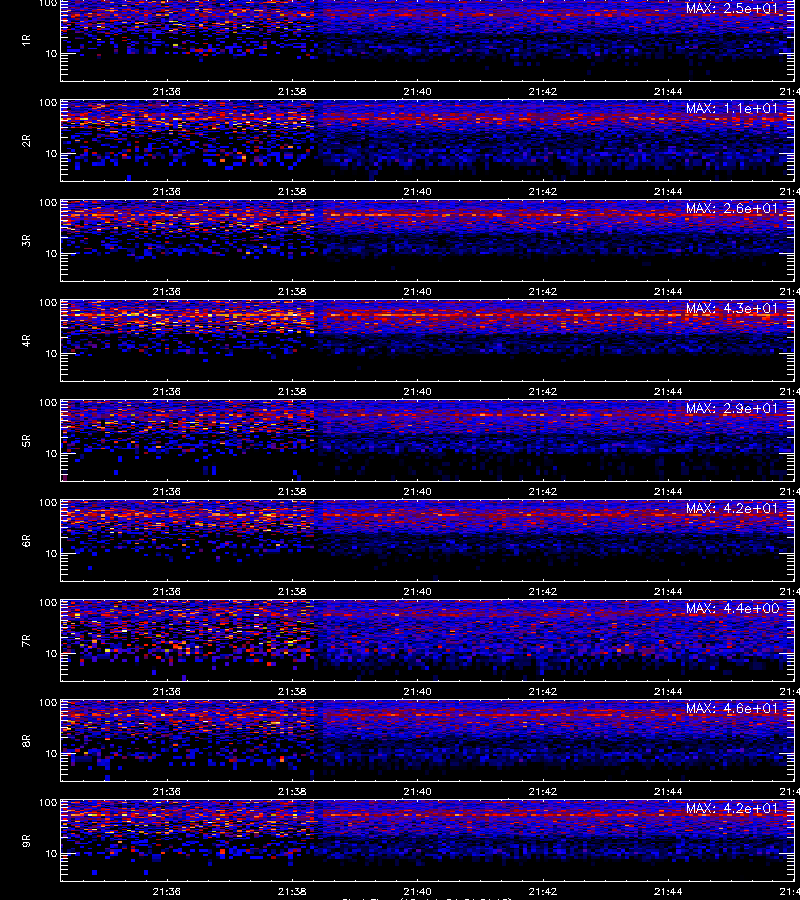Click the 21:42 time label under panel 9R
Screen dimensions: 800x900
[x=542, y=892]
